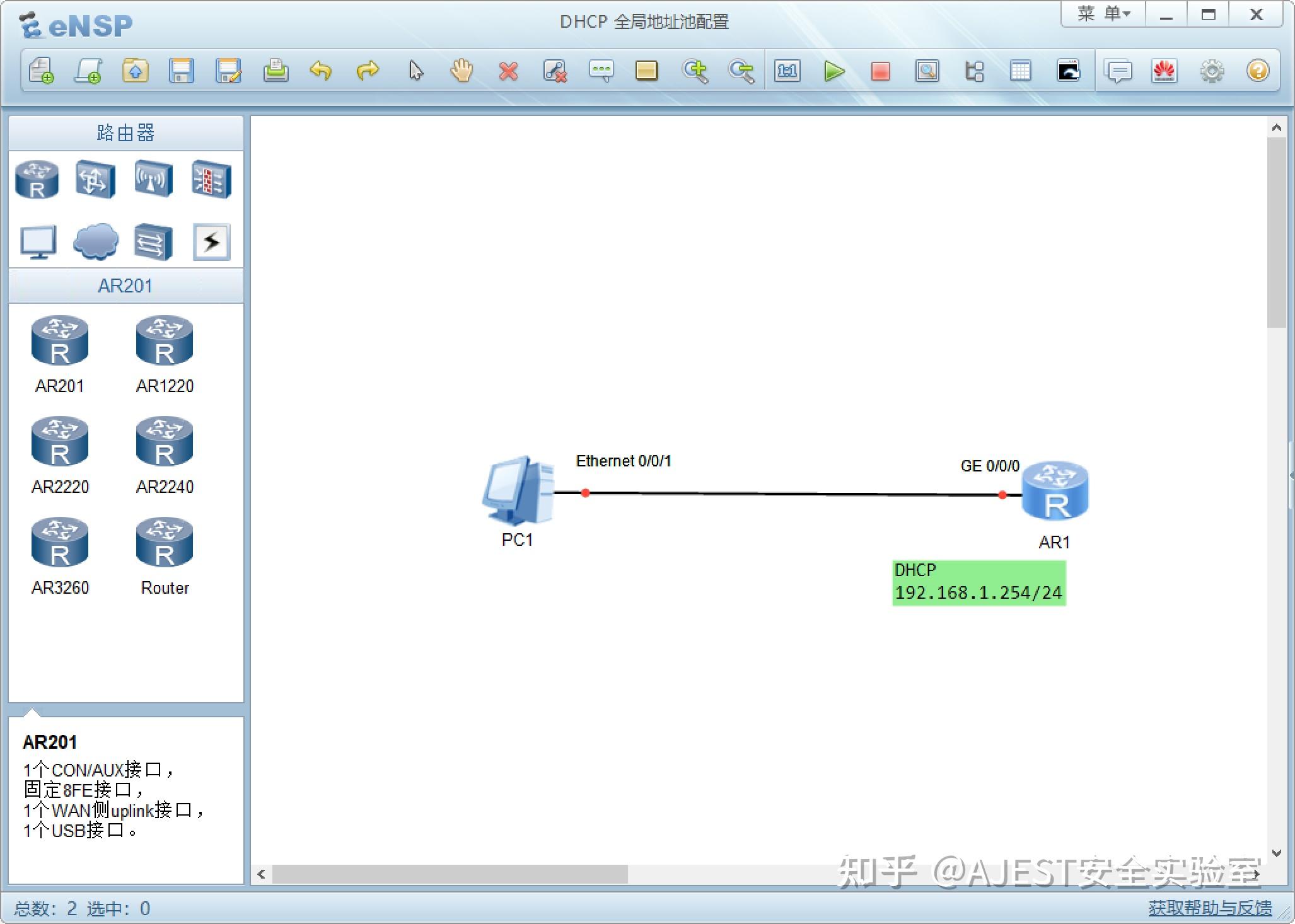Collapse the AR201 device list section
Image resolution: width=1295 pixels, height=924 pixels.
(x=125, y=286)
